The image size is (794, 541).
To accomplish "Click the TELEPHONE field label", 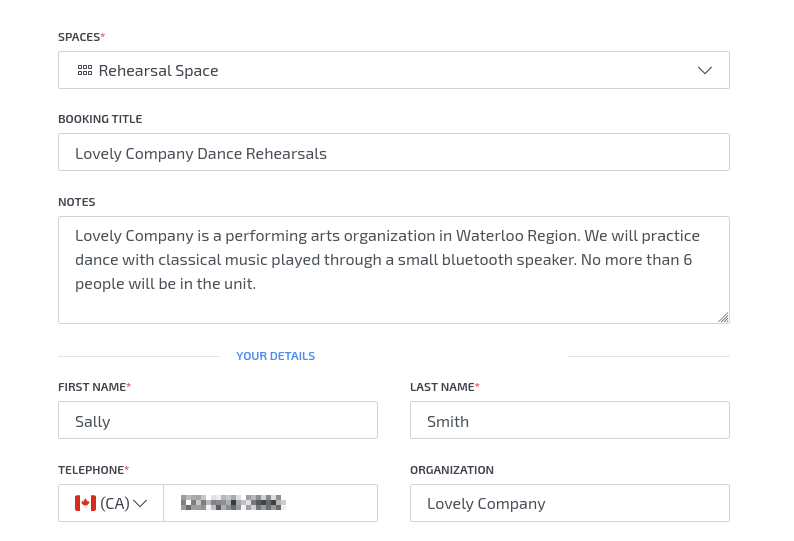I will 91,470.
